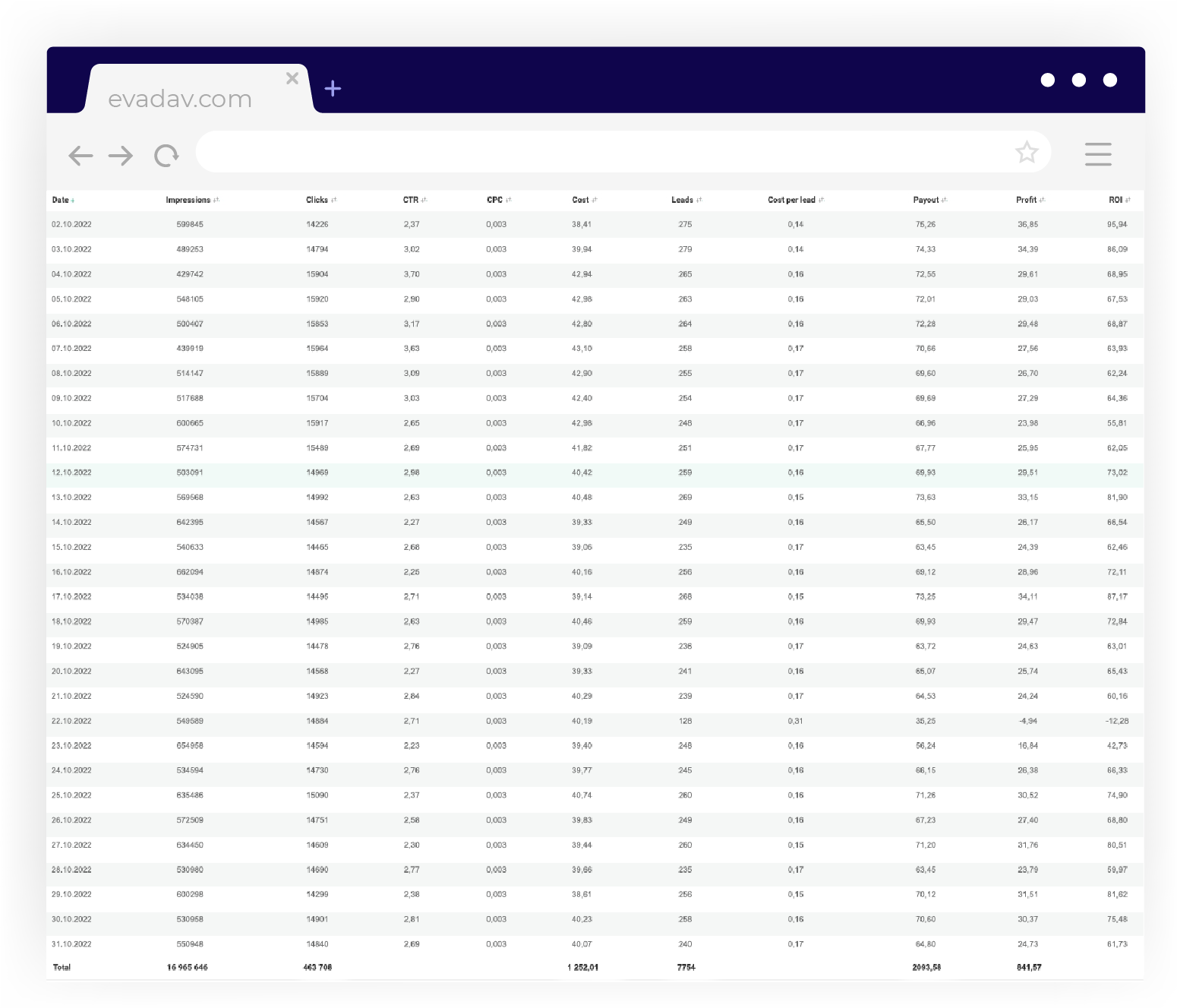1177x1008 pixels.
Task: Close the evadav.com tab
Action: pos(292,78)
